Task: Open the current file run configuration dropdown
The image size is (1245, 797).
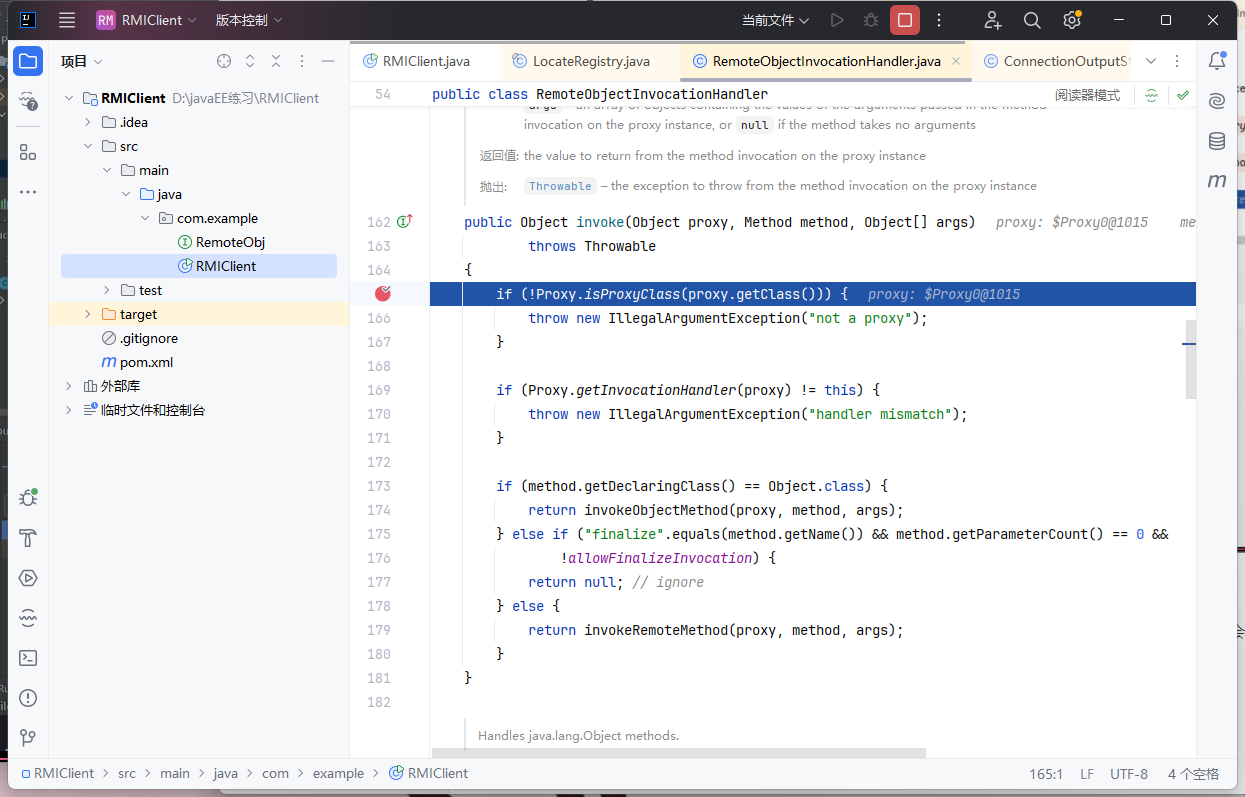Action: (x=775, y=20)
